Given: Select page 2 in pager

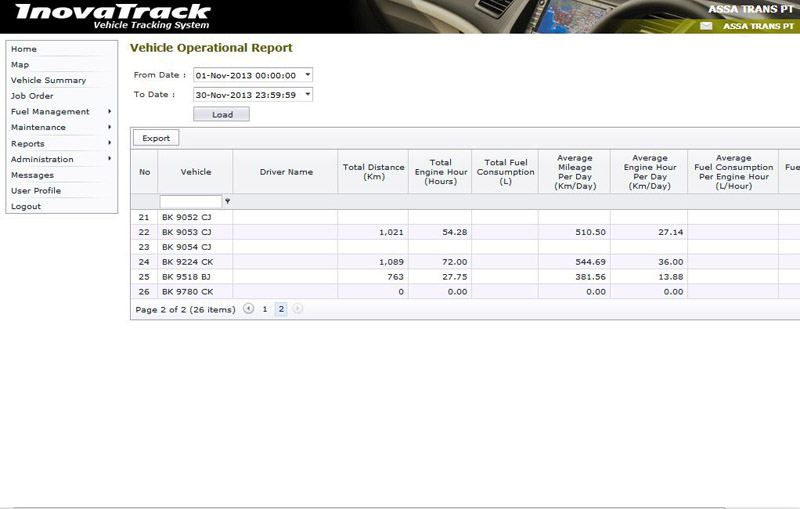Looking at the screenshot, I should [281, 309].
